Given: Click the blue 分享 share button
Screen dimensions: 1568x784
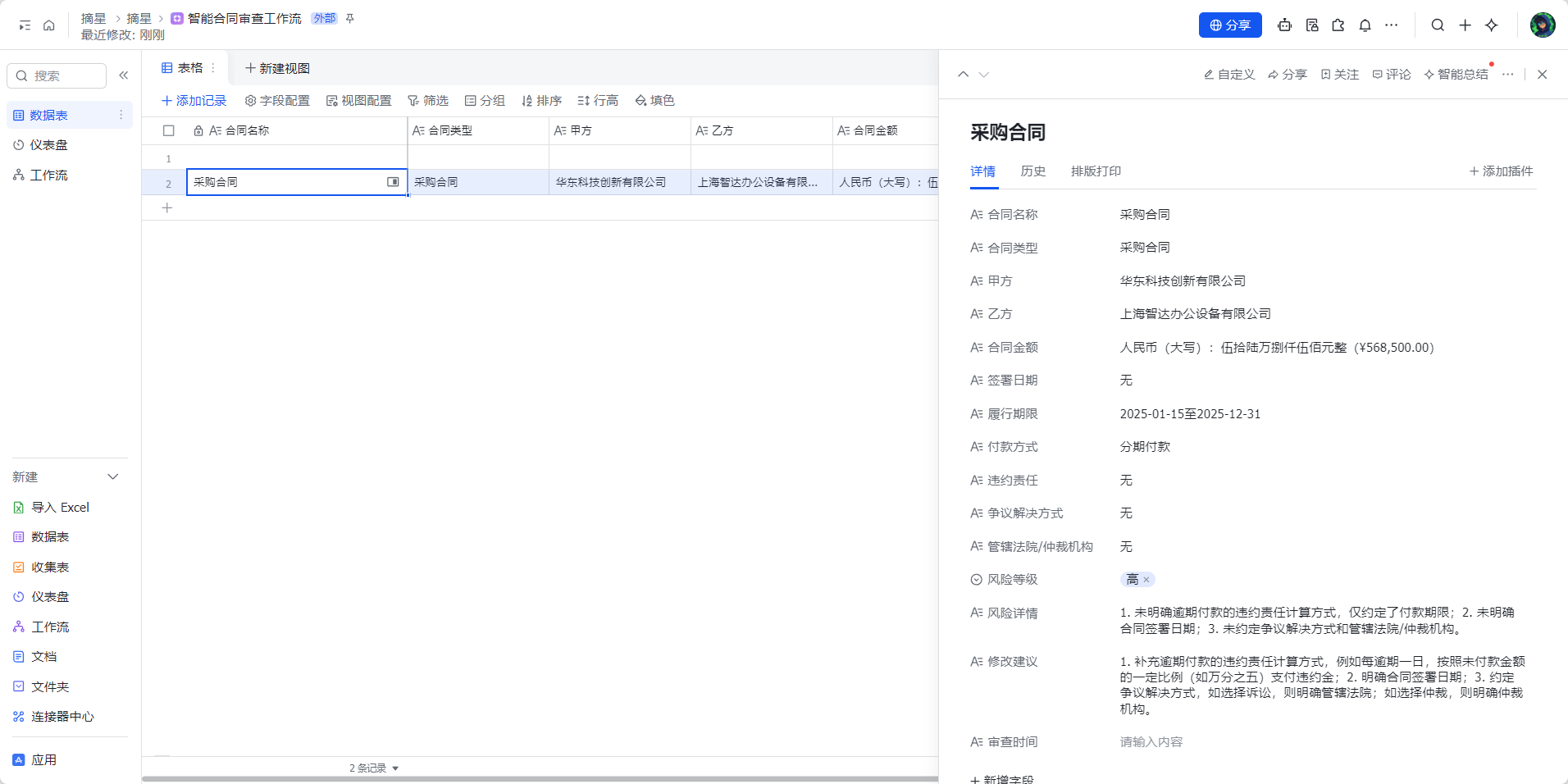Looking at the screenshot, I should click(1229, 25).
